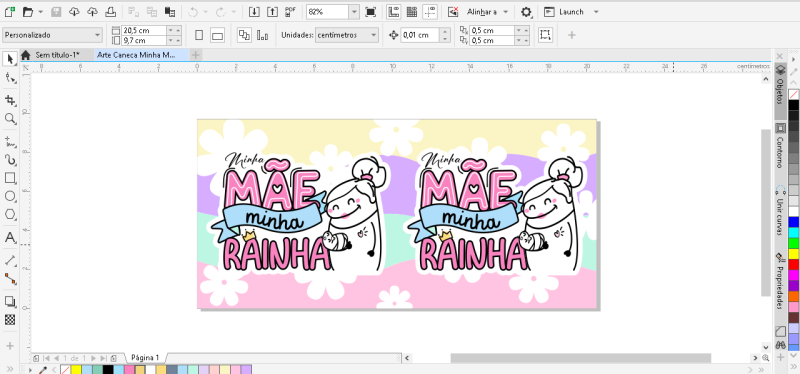Image resolution: width=800 pixels, height=374 pixels.
Task: Click the yellow swatch in document palette
Action: 76,369
